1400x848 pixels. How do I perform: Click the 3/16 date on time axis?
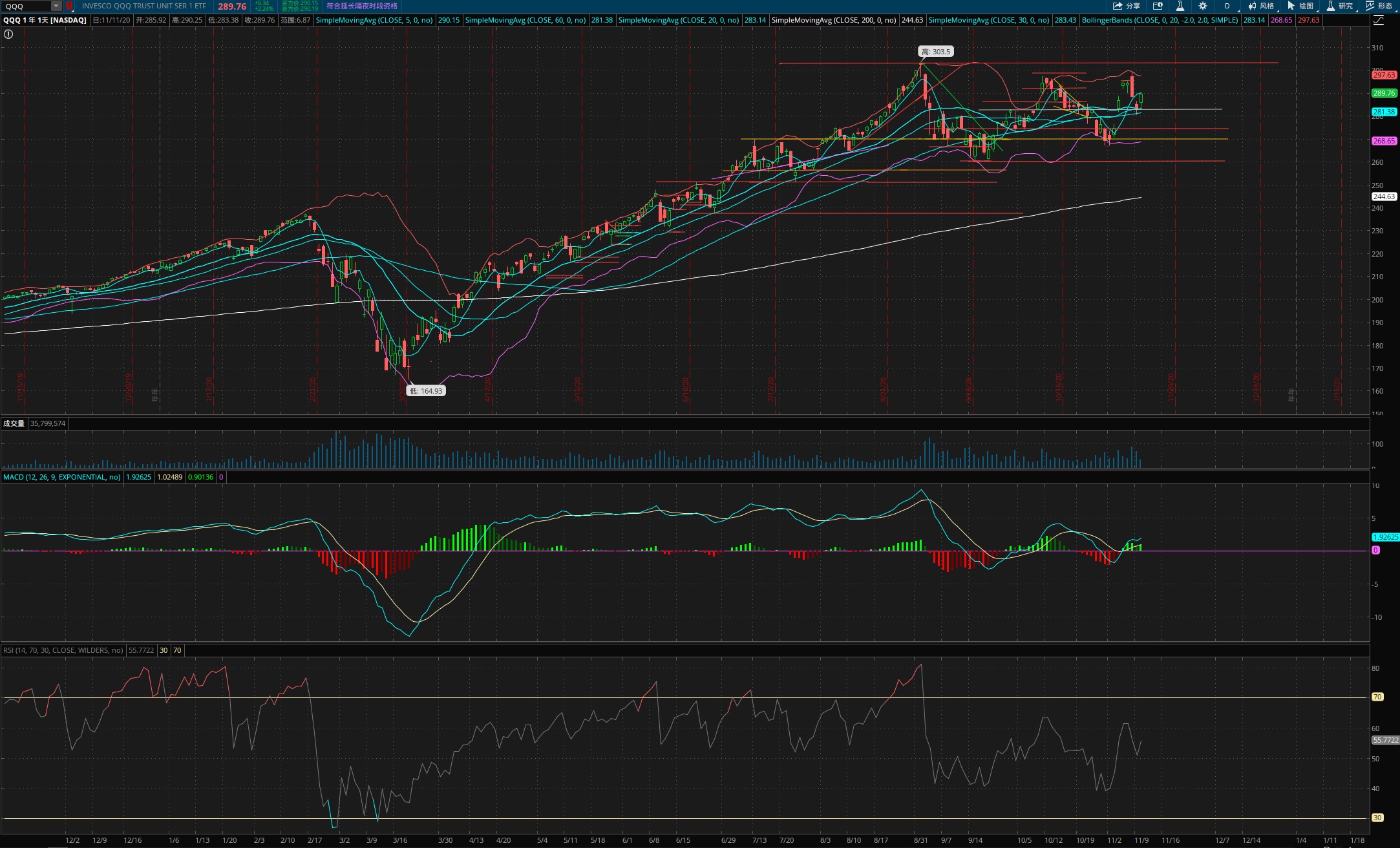pyautogui.click(x=400, y=840)
